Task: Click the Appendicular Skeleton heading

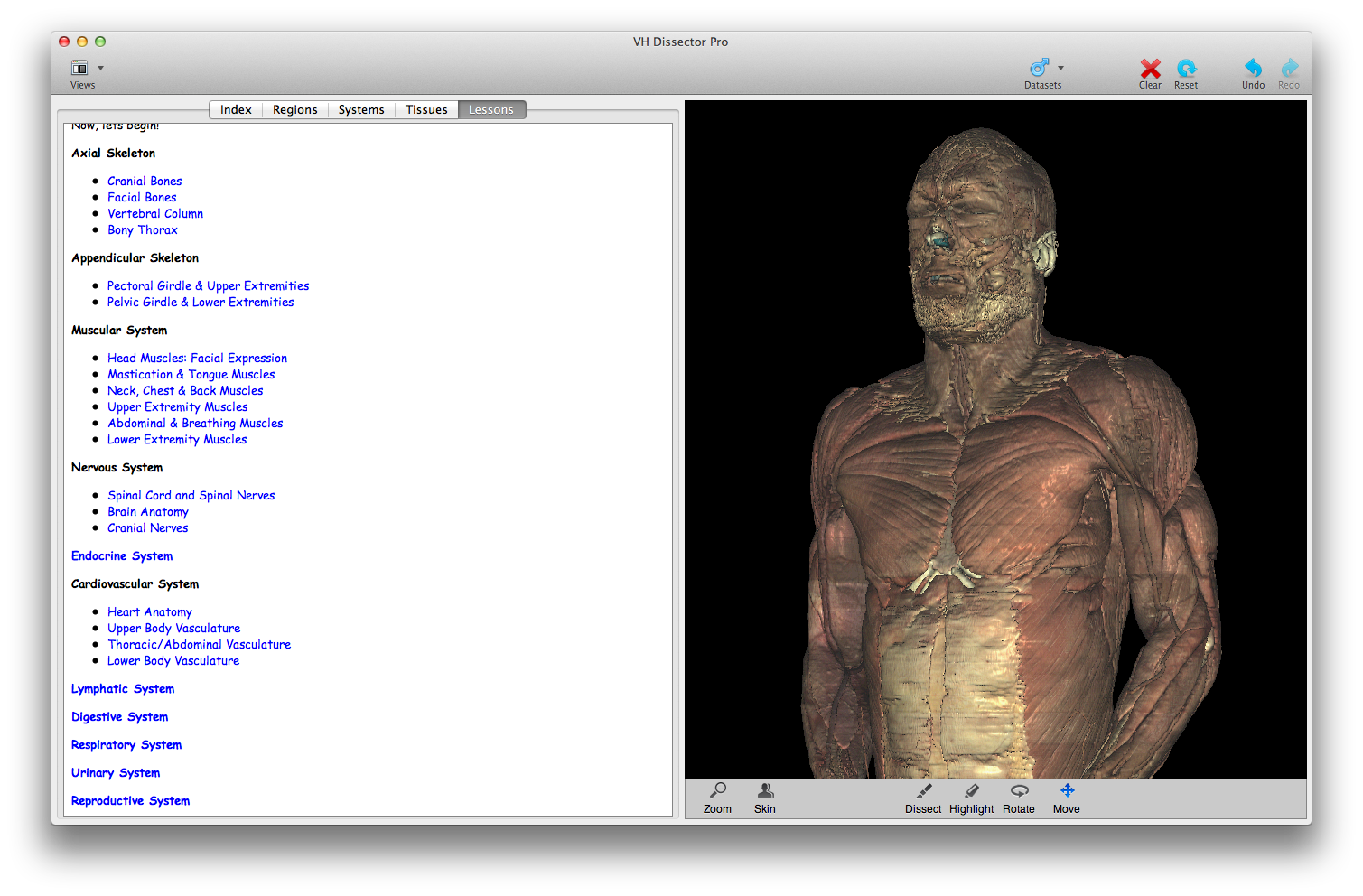Action: point(135,257)
